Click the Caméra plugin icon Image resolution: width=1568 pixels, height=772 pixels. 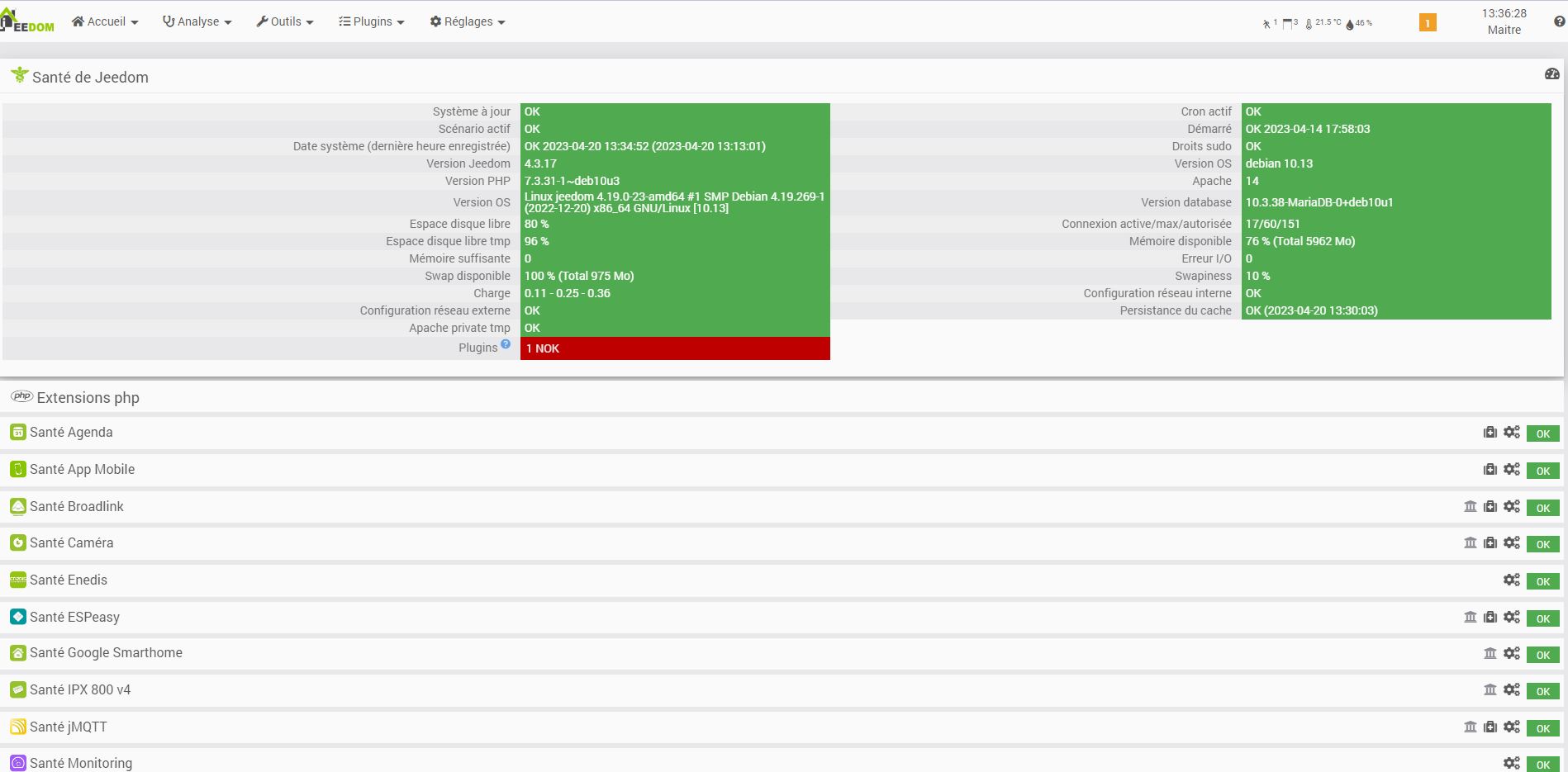(18, 542)
